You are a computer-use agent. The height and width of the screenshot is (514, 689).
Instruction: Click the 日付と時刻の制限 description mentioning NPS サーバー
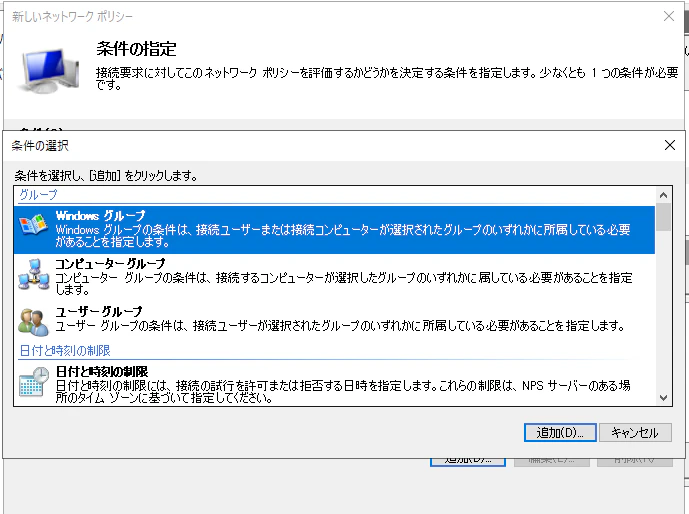343,391
